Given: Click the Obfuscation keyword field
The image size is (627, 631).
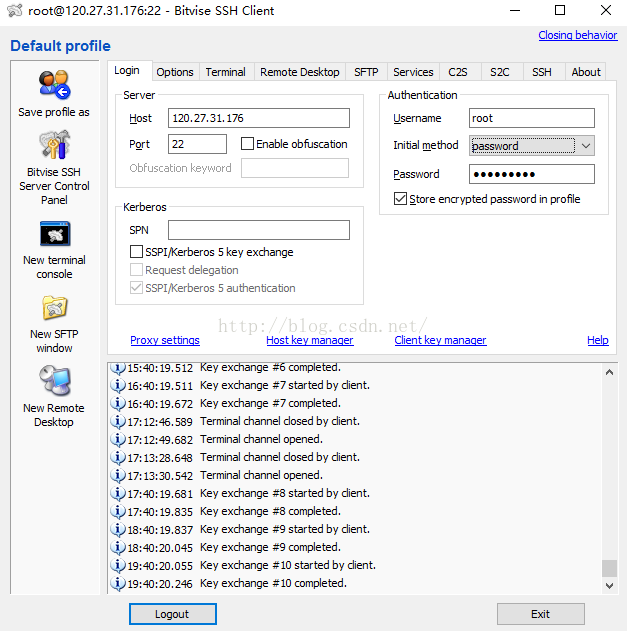Looking at the screenshot, I should coord(295,168).
